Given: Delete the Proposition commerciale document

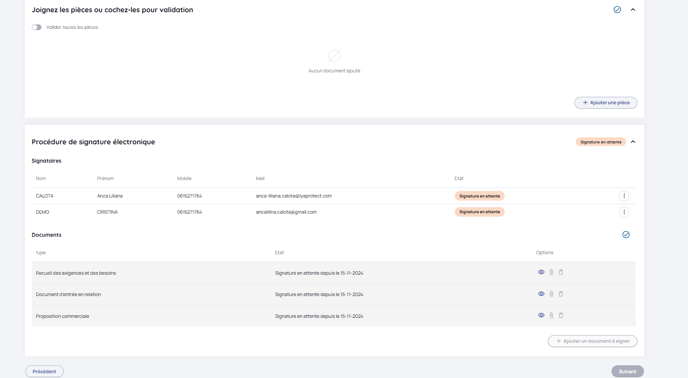Looking at the screenshot, I should pos(561,315).
